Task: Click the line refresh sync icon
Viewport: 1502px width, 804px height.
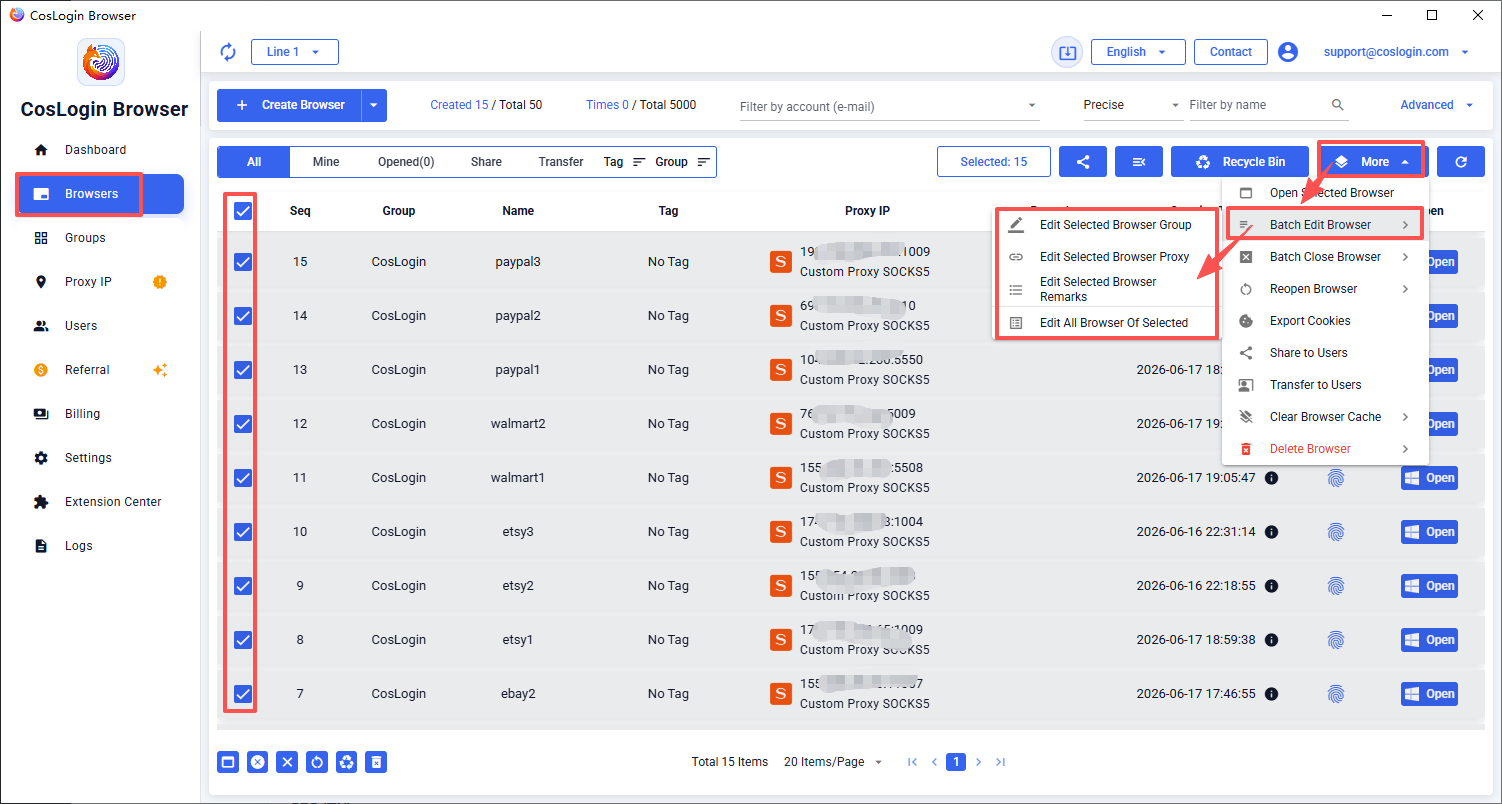Action: [x=228, y=52]
